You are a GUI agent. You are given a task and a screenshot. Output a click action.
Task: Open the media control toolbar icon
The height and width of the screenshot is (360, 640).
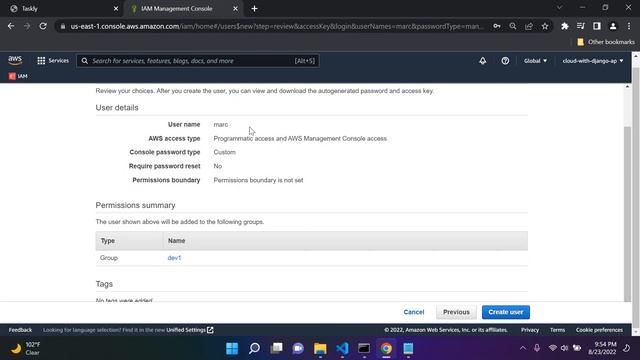point(580,26)
